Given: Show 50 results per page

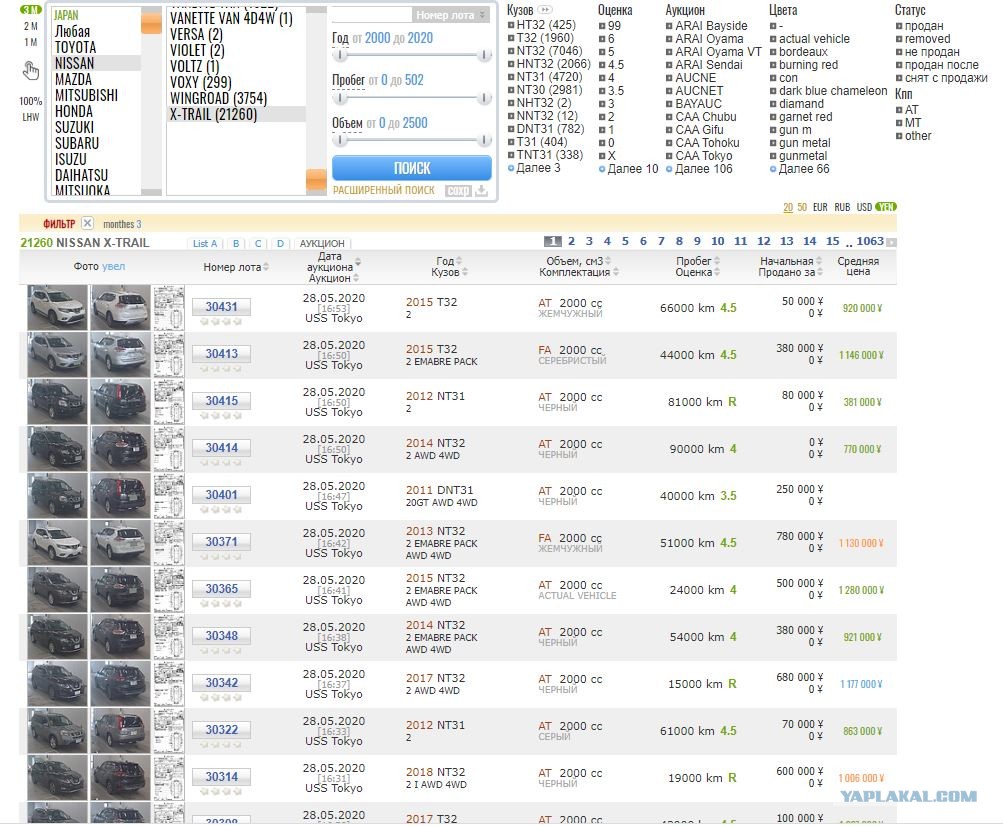Looking at the screenshot, I should pos(802,207).
